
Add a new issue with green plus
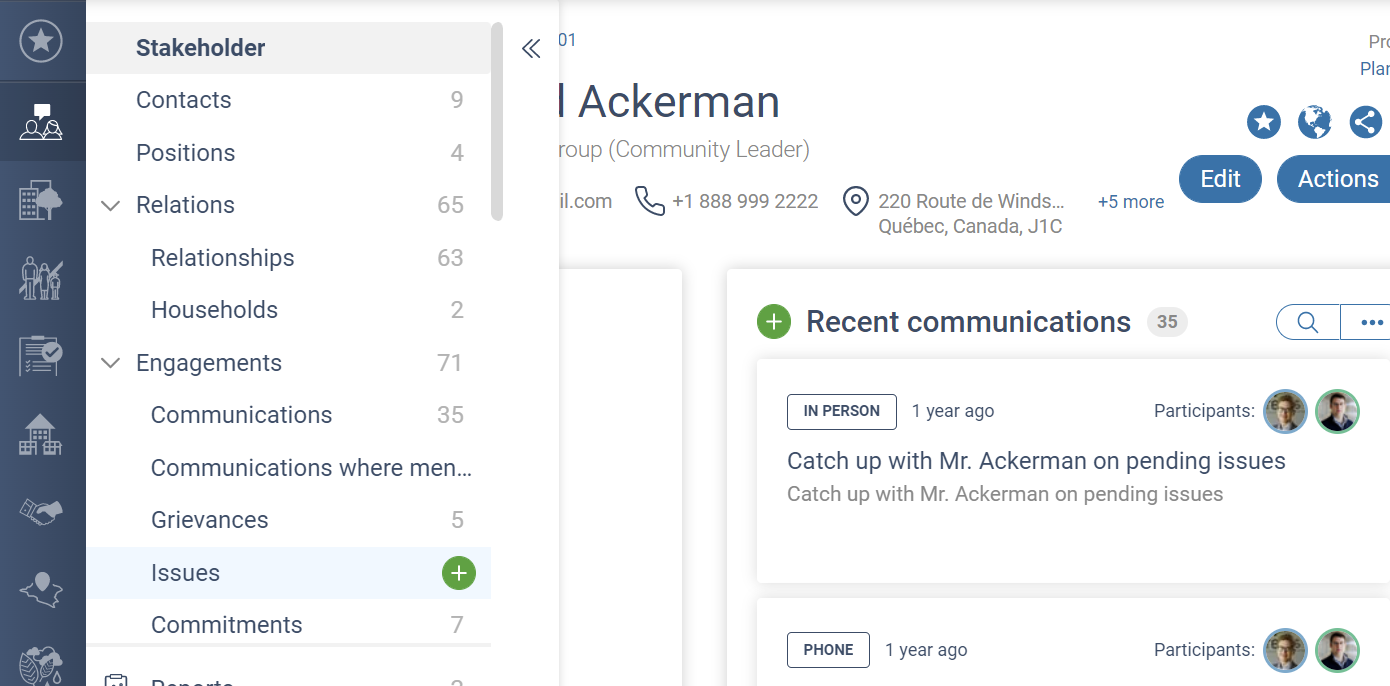click(459, 573)
